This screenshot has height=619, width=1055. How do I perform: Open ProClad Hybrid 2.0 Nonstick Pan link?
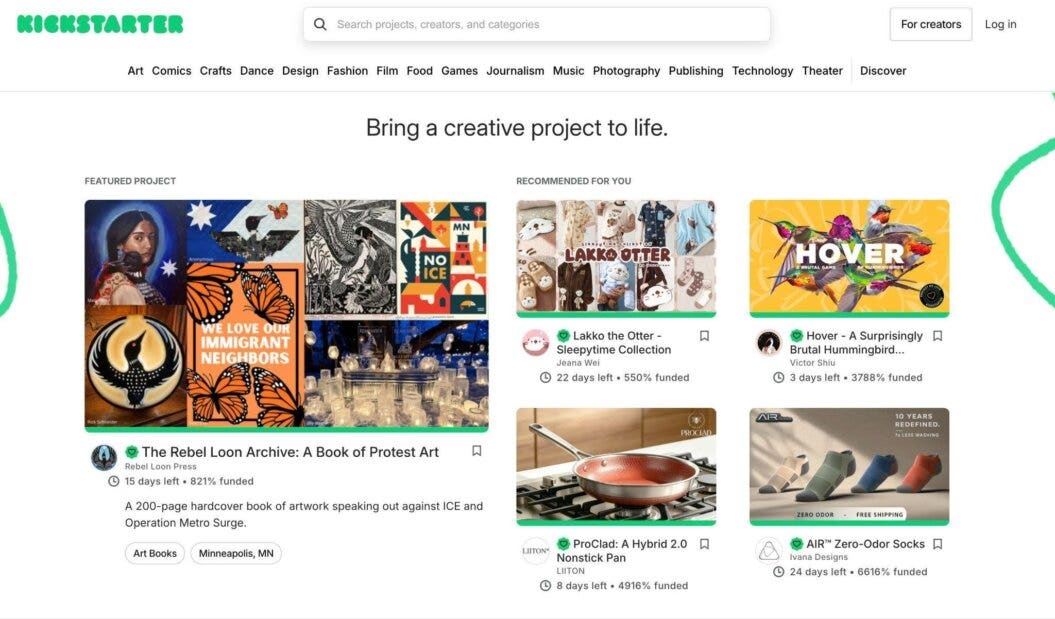622,550
